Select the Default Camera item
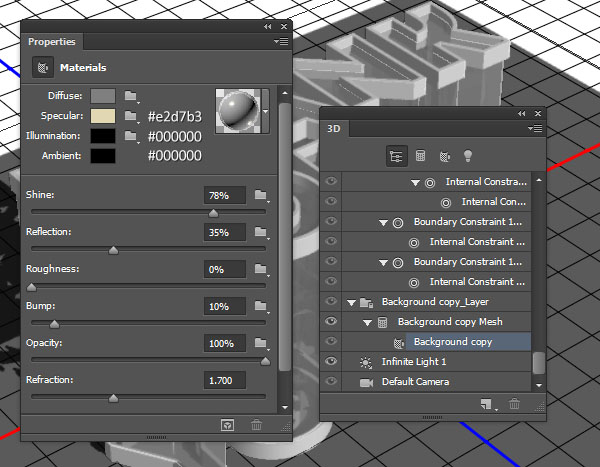 click(414, 381)
